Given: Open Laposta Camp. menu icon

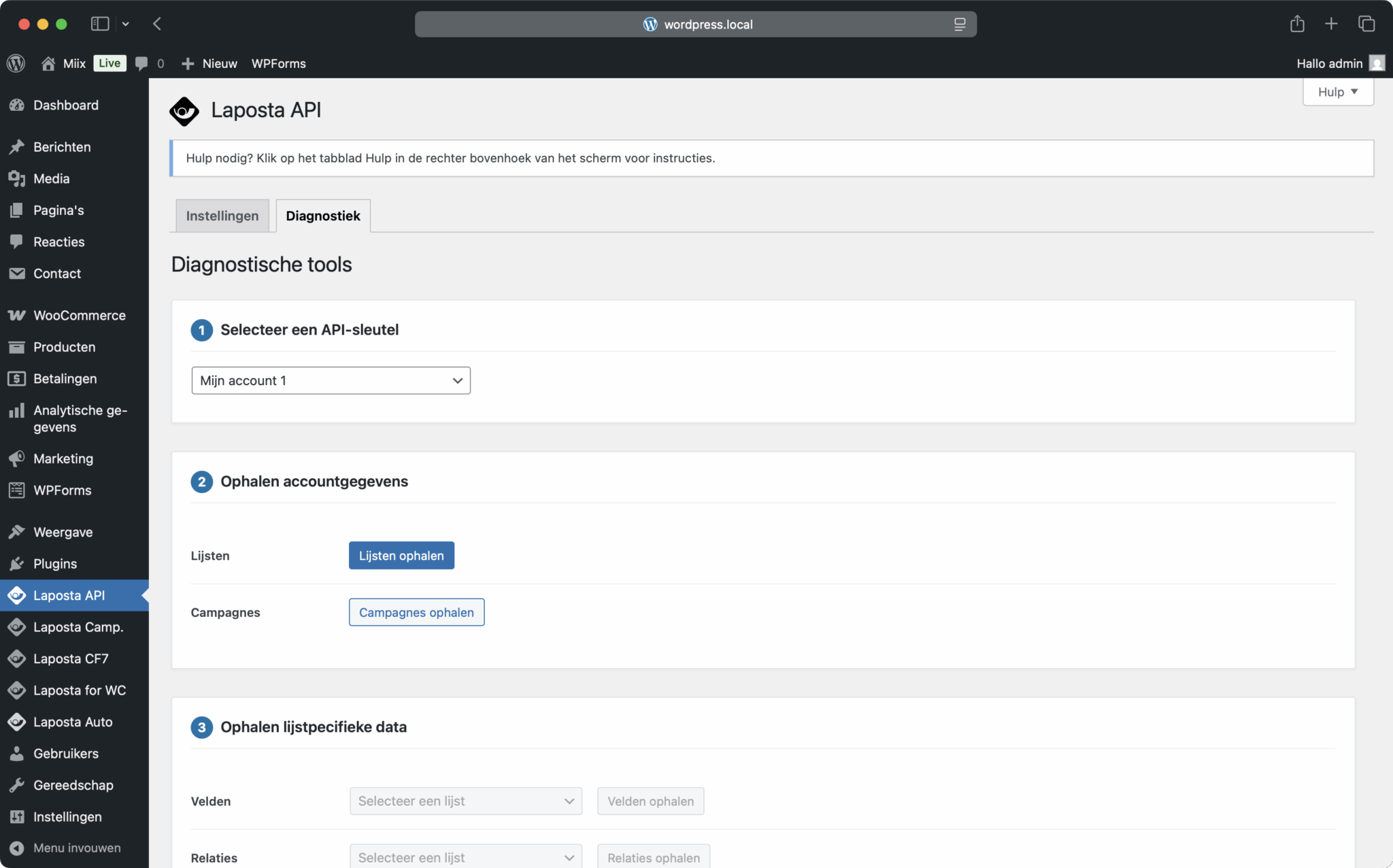Looking at the screenshot, I should pyautogui.click(x=16, y=627).
